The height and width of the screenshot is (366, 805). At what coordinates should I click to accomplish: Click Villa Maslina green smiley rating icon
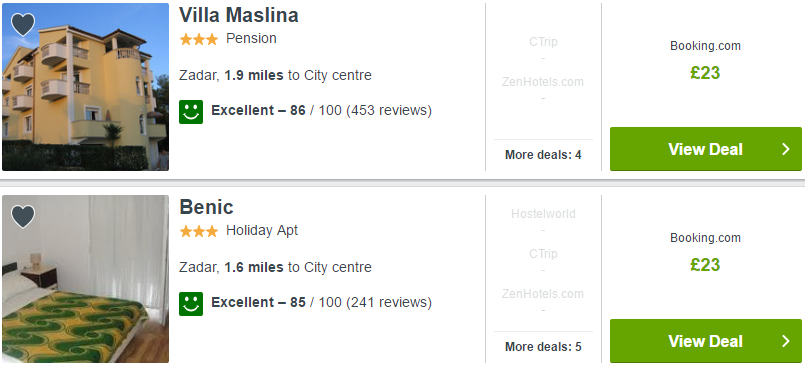point(191,112)
